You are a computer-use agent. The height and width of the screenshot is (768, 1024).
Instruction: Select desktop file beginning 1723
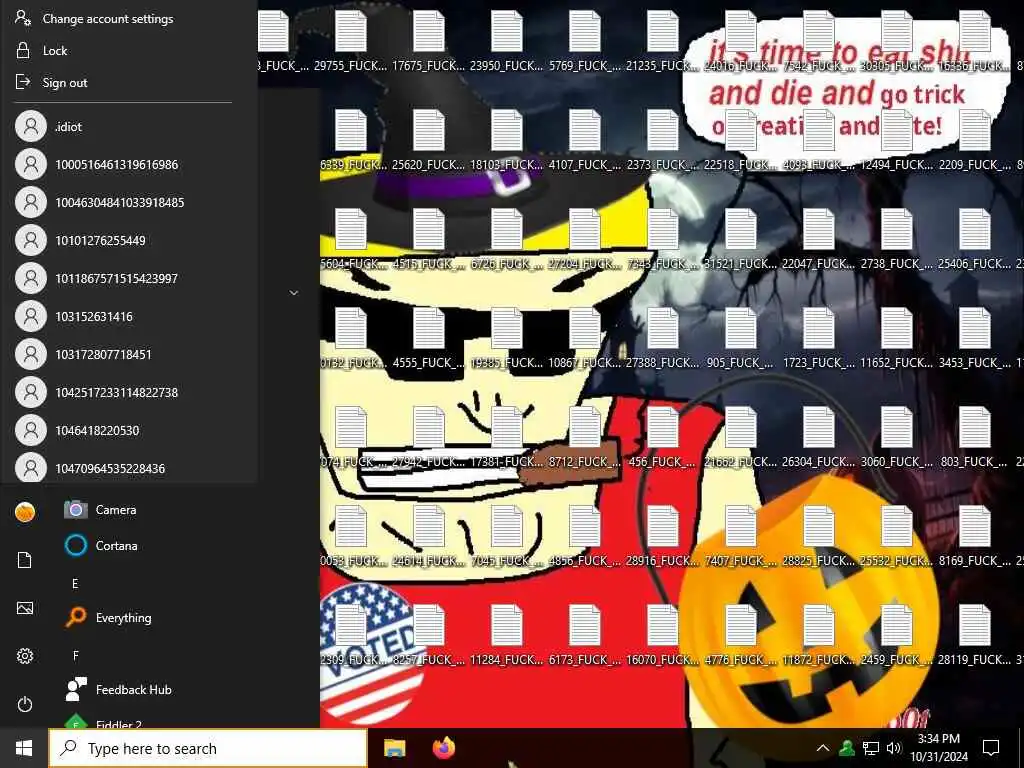click(818, 338)
